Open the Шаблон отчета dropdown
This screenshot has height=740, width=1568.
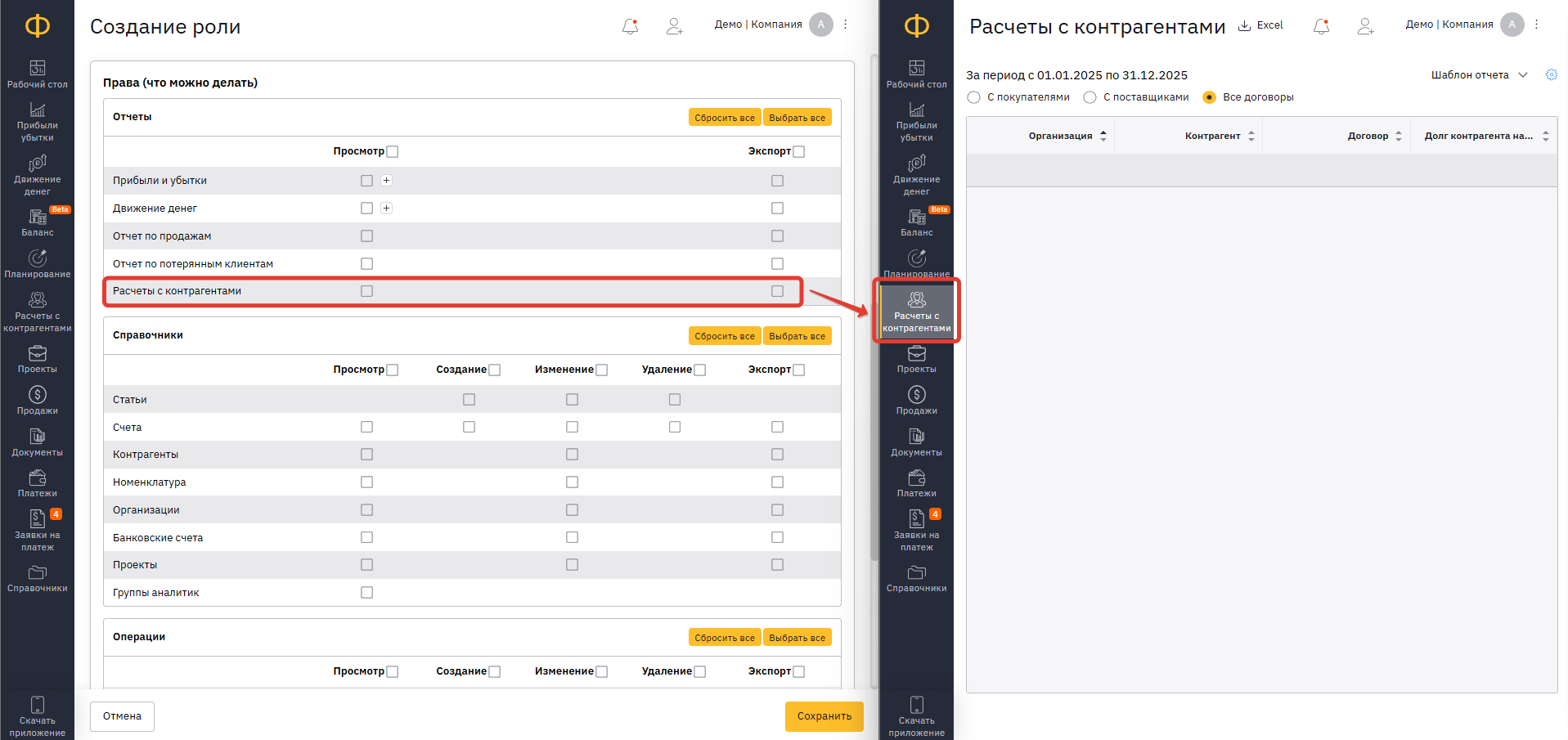tap(1479, 75)
